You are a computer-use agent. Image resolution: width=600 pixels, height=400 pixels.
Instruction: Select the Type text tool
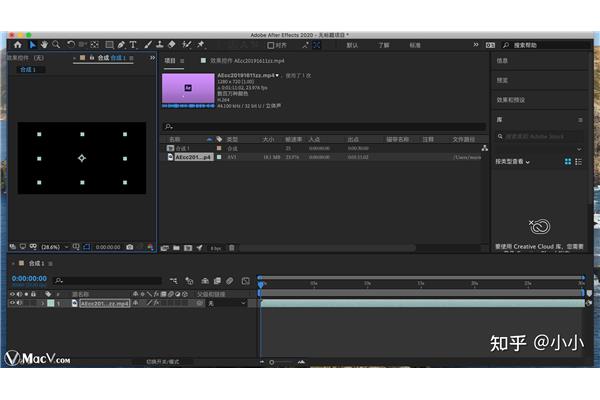[133, 45]
